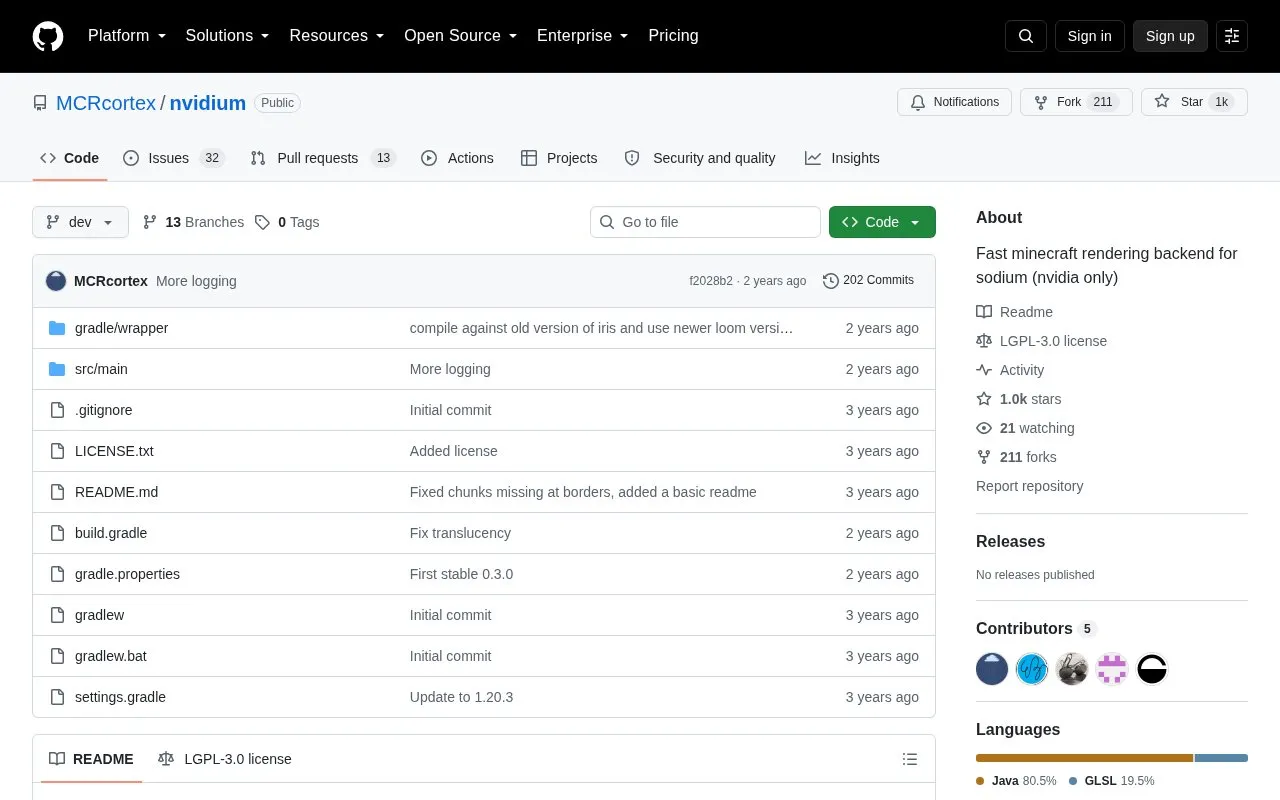View the 13 Branches list
The width and height of the screenshot is (1280, 800).
point(193,222)
